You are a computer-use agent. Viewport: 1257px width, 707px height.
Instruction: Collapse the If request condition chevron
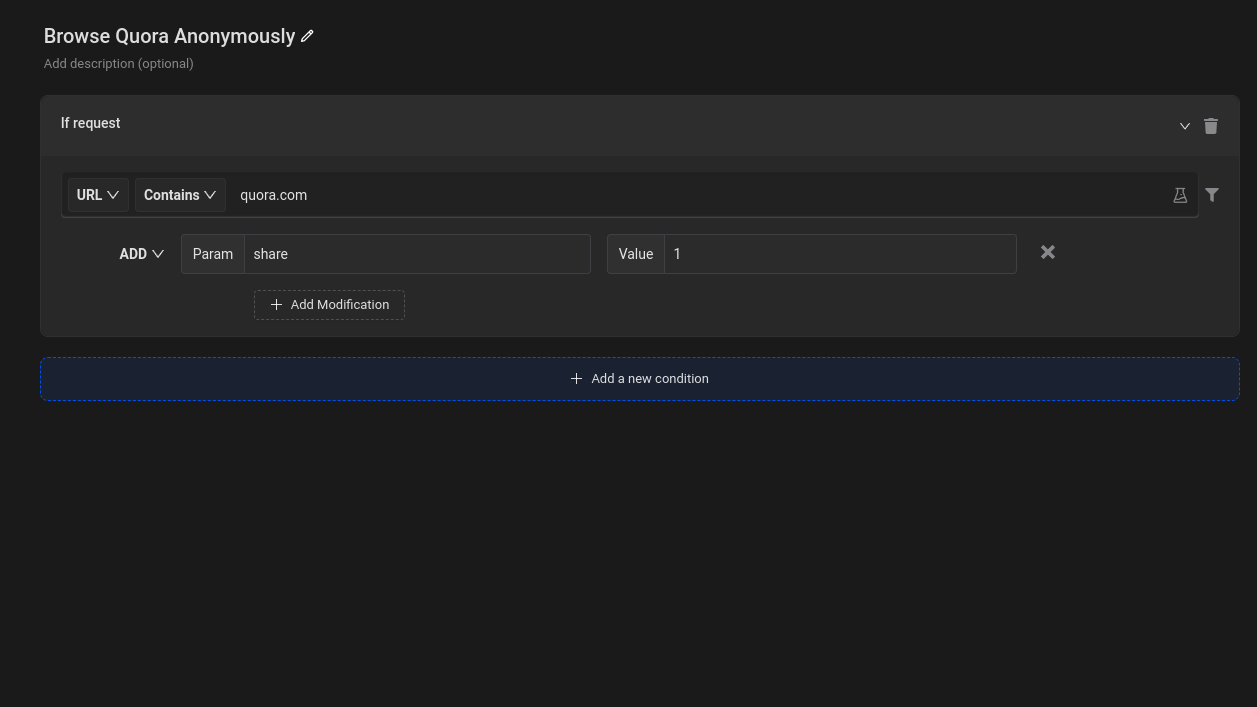1184,126
